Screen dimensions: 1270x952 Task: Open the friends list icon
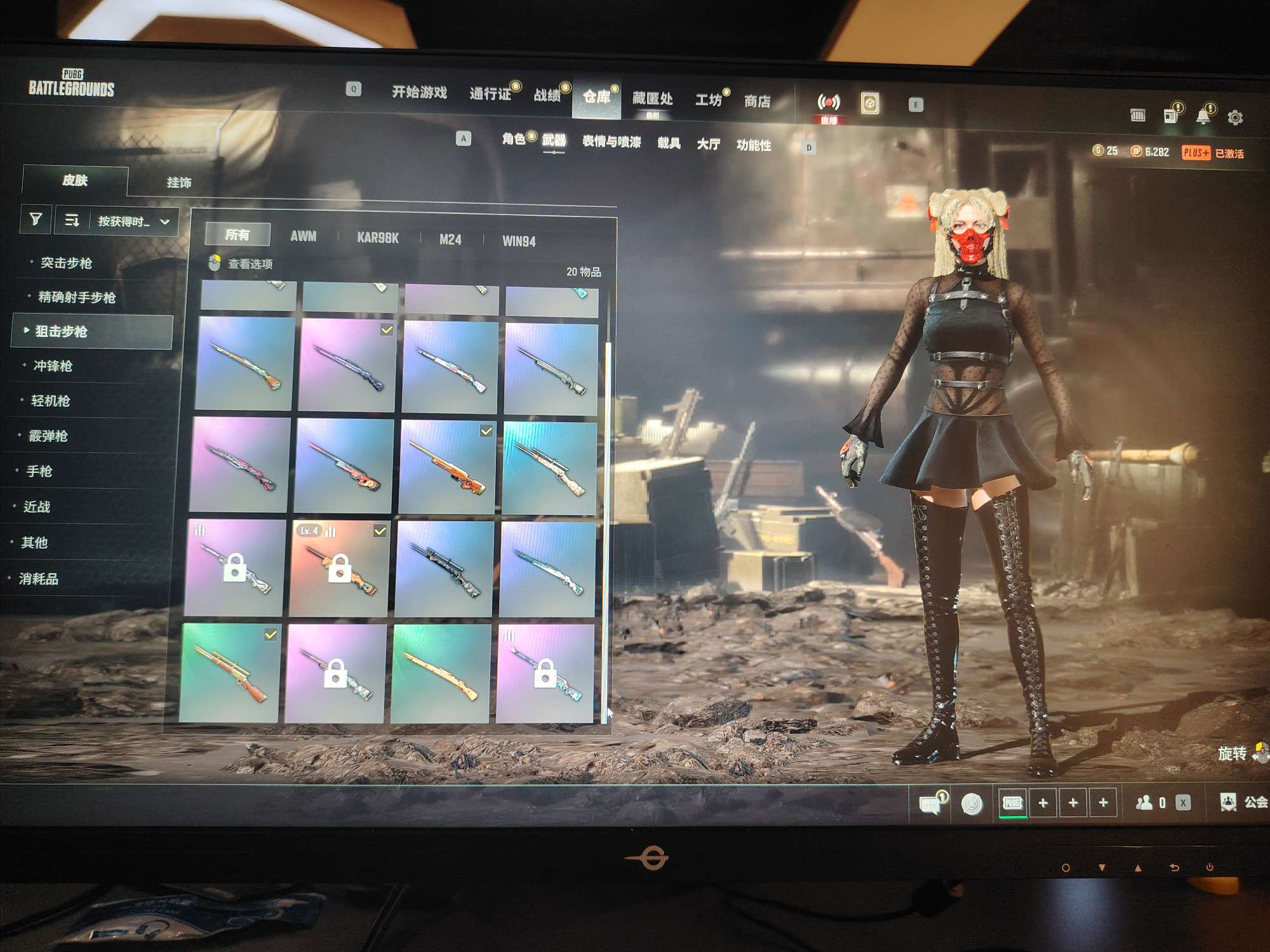pos(1144,803)
